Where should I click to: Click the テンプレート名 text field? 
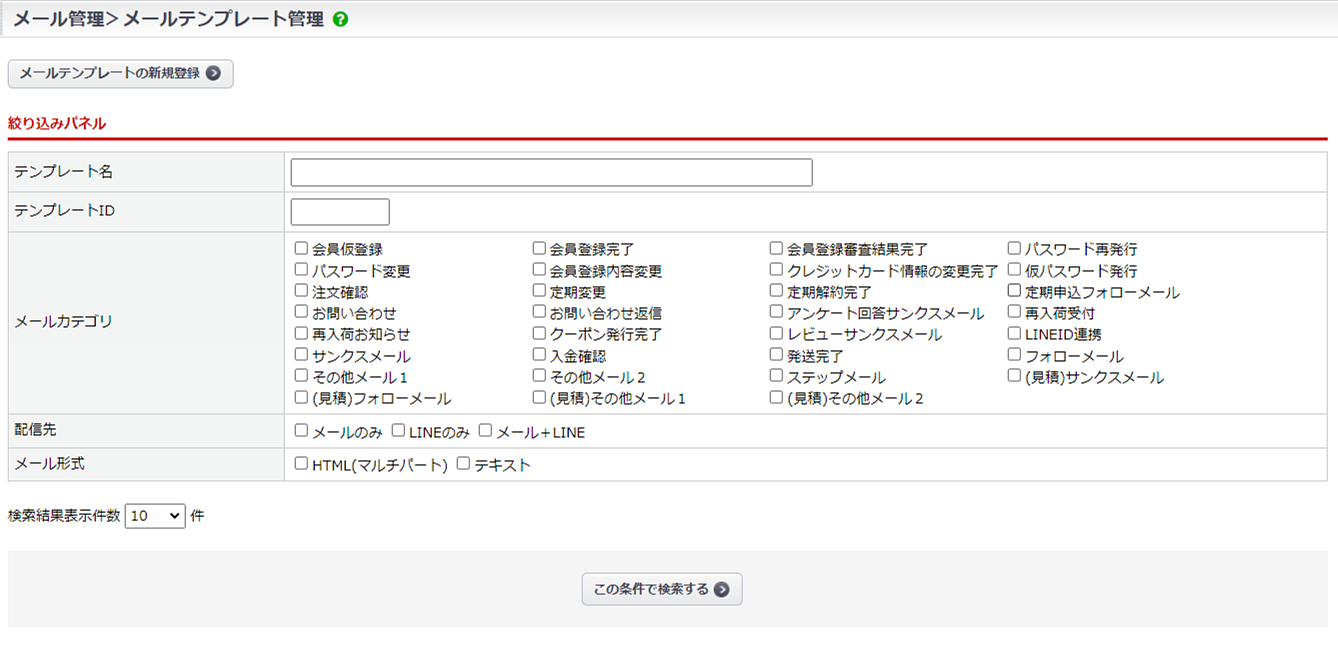pos(551,173)
